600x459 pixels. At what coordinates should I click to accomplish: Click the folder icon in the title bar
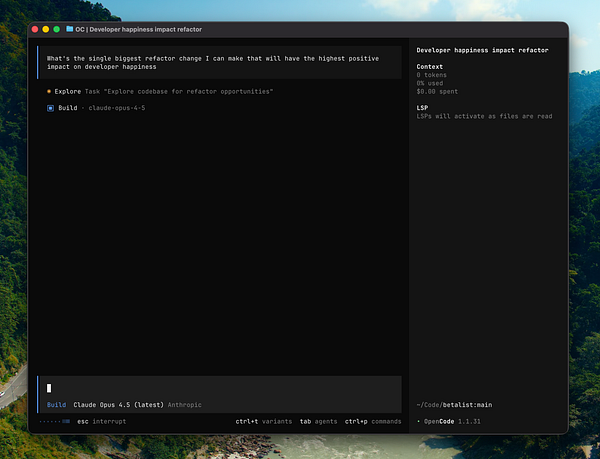tap(70, 29)
